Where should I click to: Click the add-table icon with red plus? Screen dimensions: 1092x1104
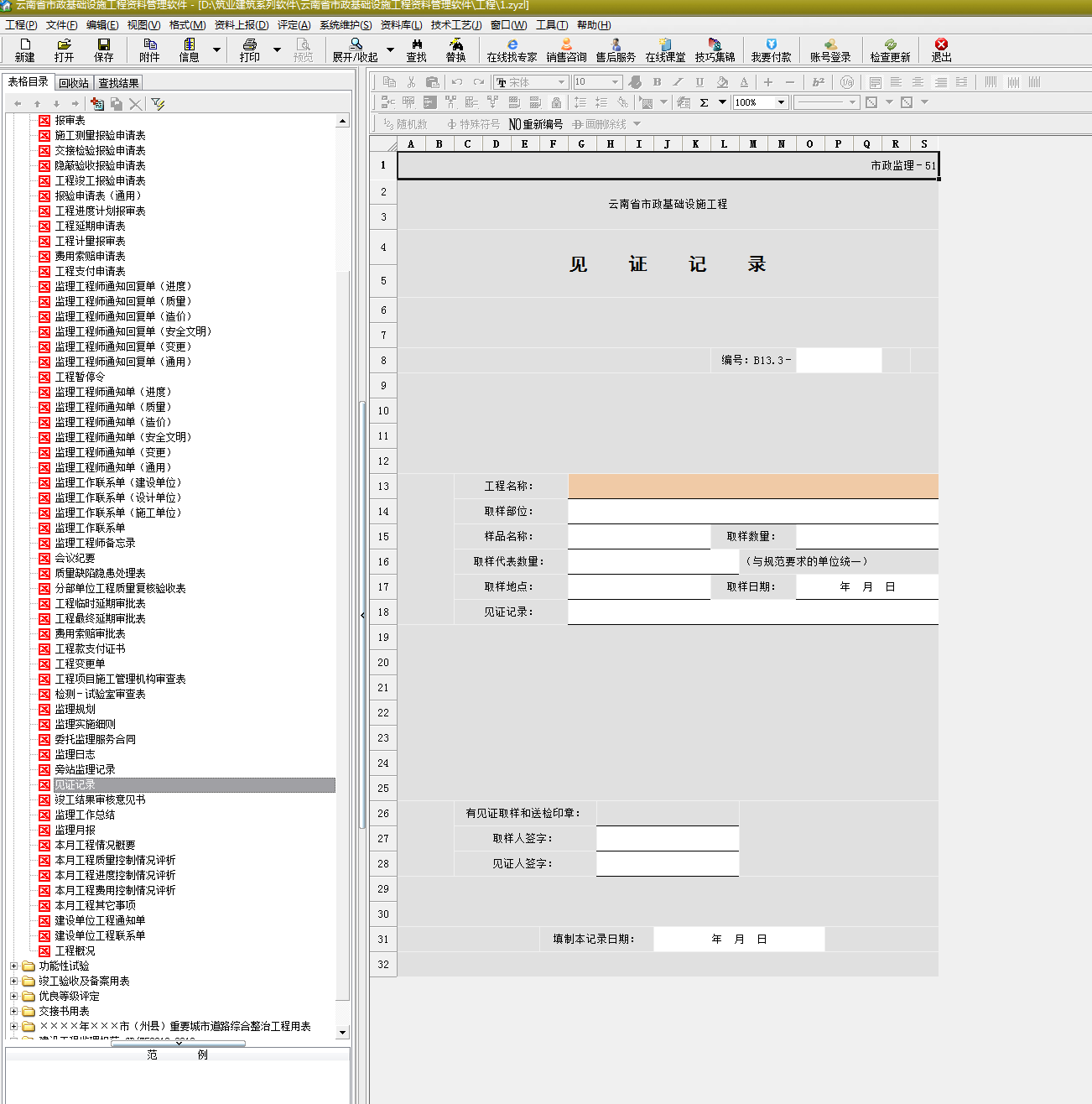(x=97, y=103)
